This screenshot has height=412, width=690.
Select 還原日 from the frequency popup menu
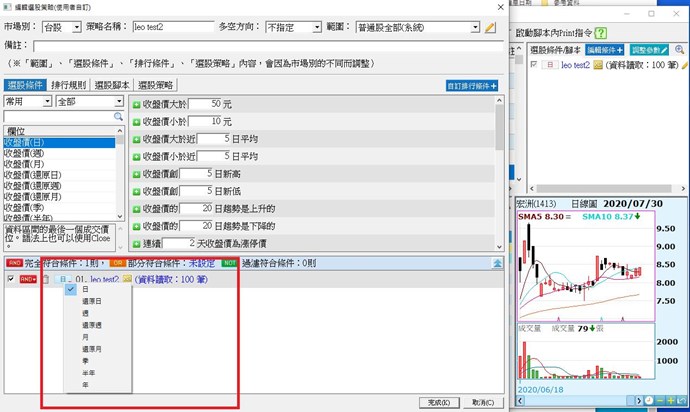[x=91, y=300]
